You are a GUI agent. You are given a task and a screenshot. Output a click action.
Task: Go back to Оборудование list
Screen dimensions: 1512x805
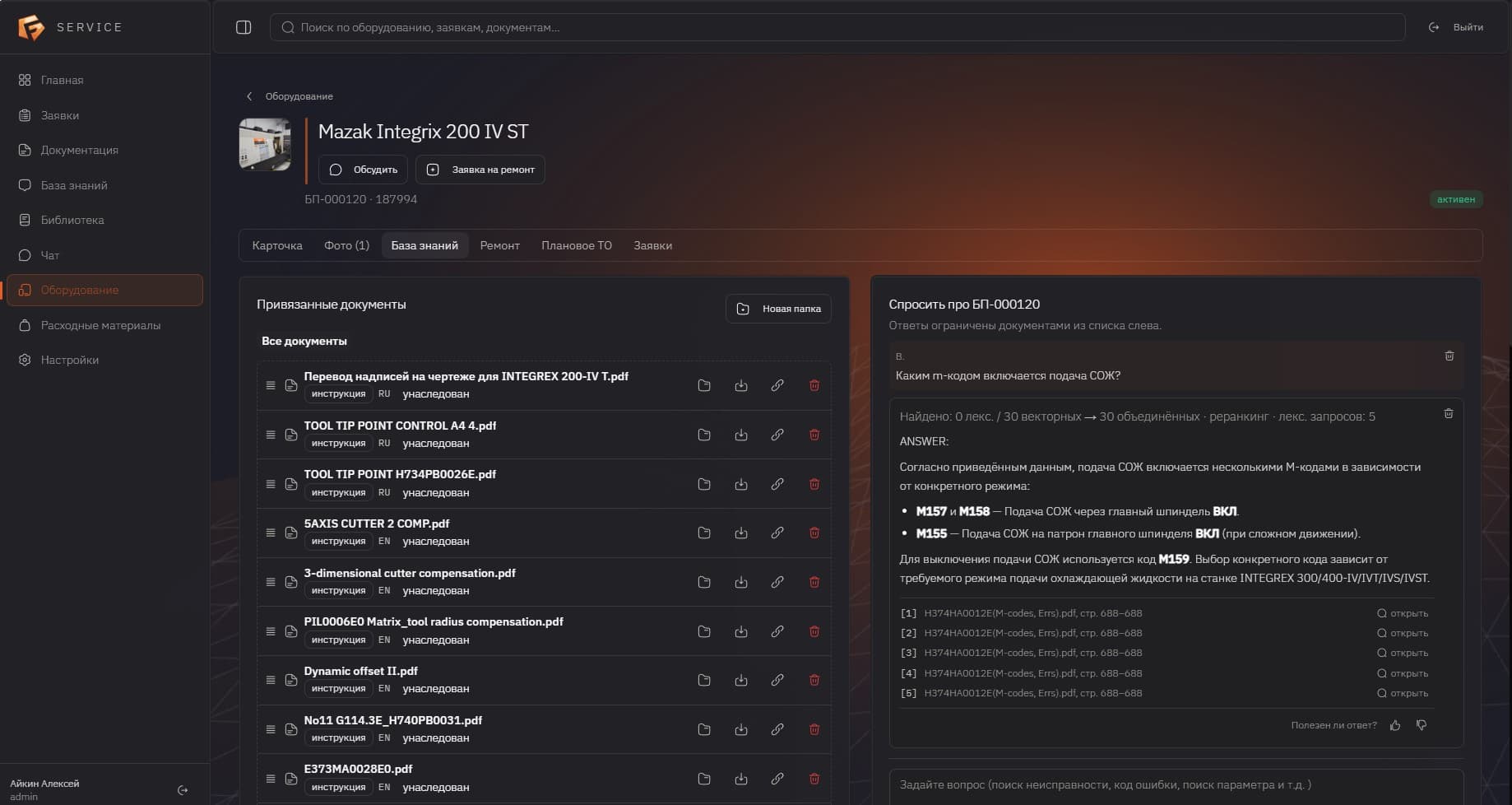[x=290, y=96]
